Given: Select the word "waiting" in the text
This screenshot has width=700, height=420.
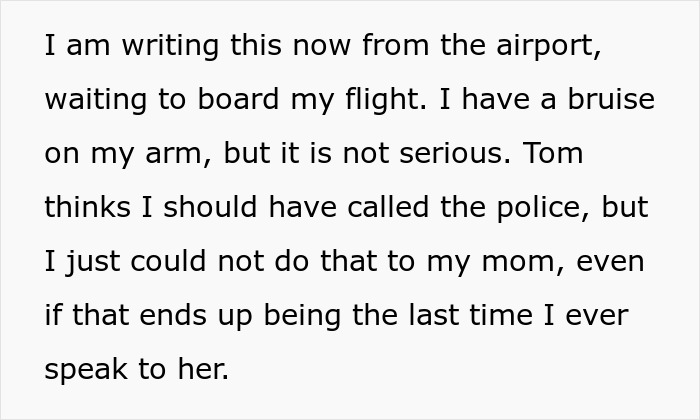Looking at the screenshot, I should coord(96,100).
